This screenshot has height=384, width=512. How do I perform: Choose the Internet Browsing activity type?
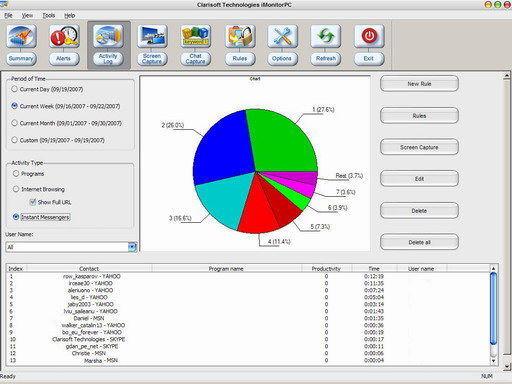click(x=16, y=189)
